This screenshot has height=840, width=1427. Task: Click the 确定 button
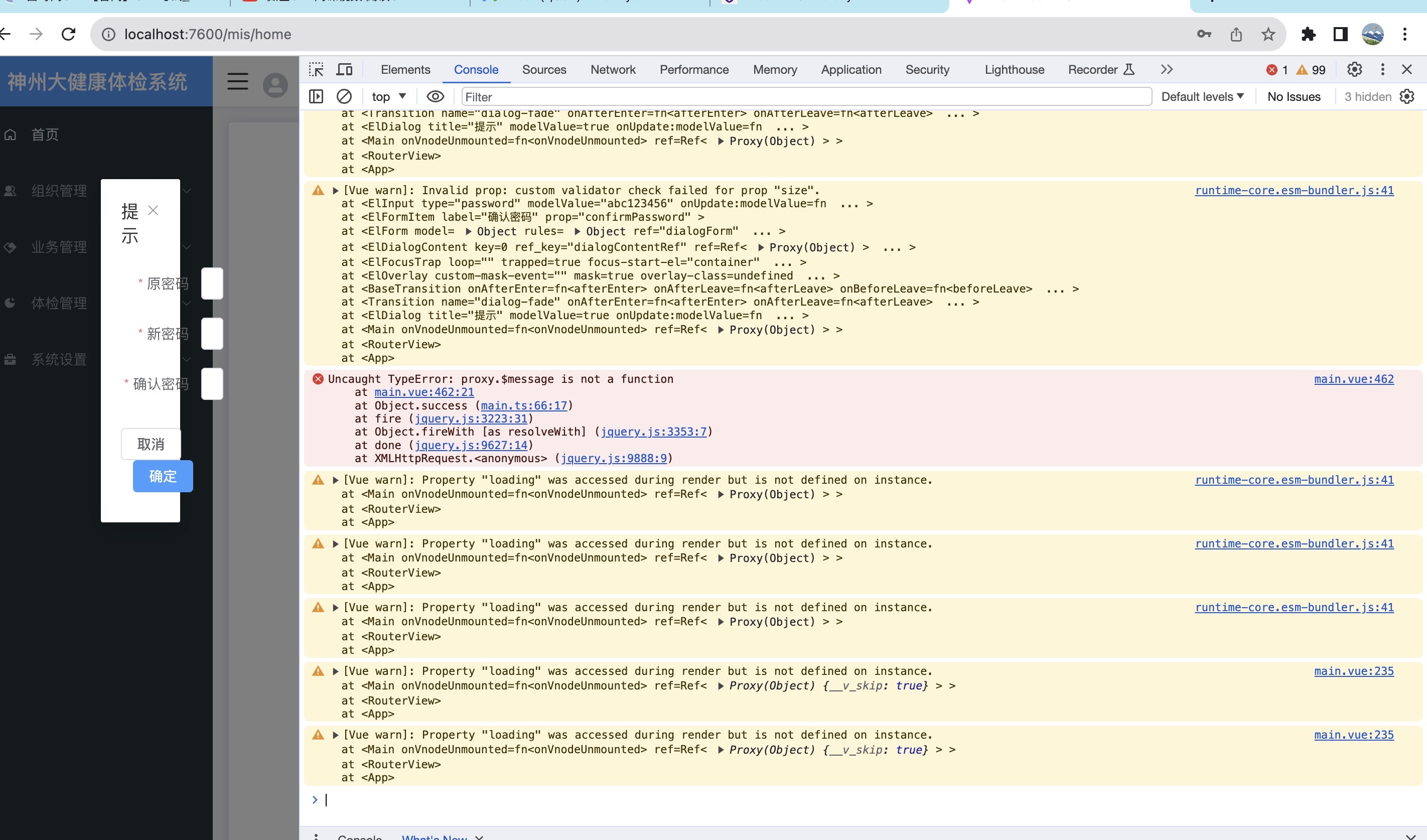pos(163,476)
